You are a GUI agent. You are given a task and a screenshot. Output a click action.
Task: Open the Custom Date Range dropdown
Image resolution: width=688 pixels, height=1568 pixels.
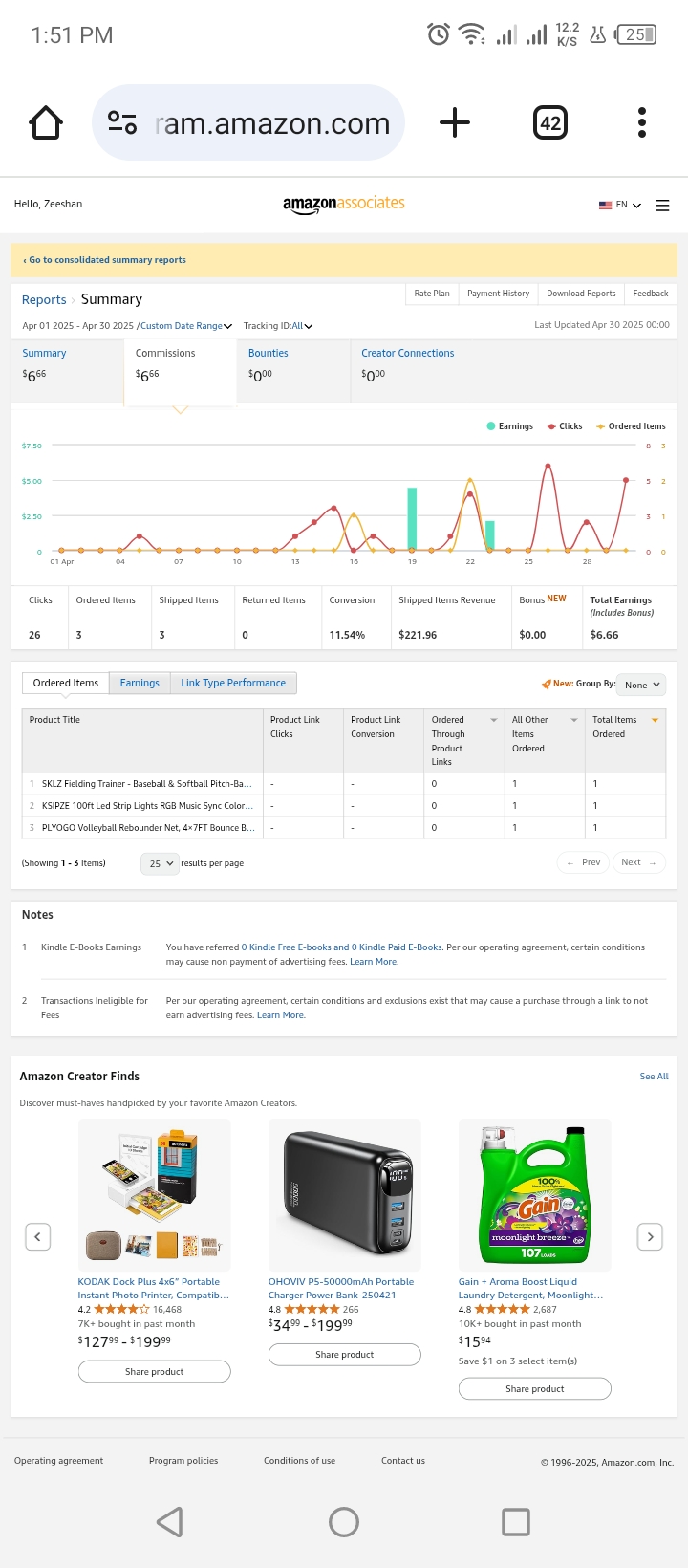point(186,326)
